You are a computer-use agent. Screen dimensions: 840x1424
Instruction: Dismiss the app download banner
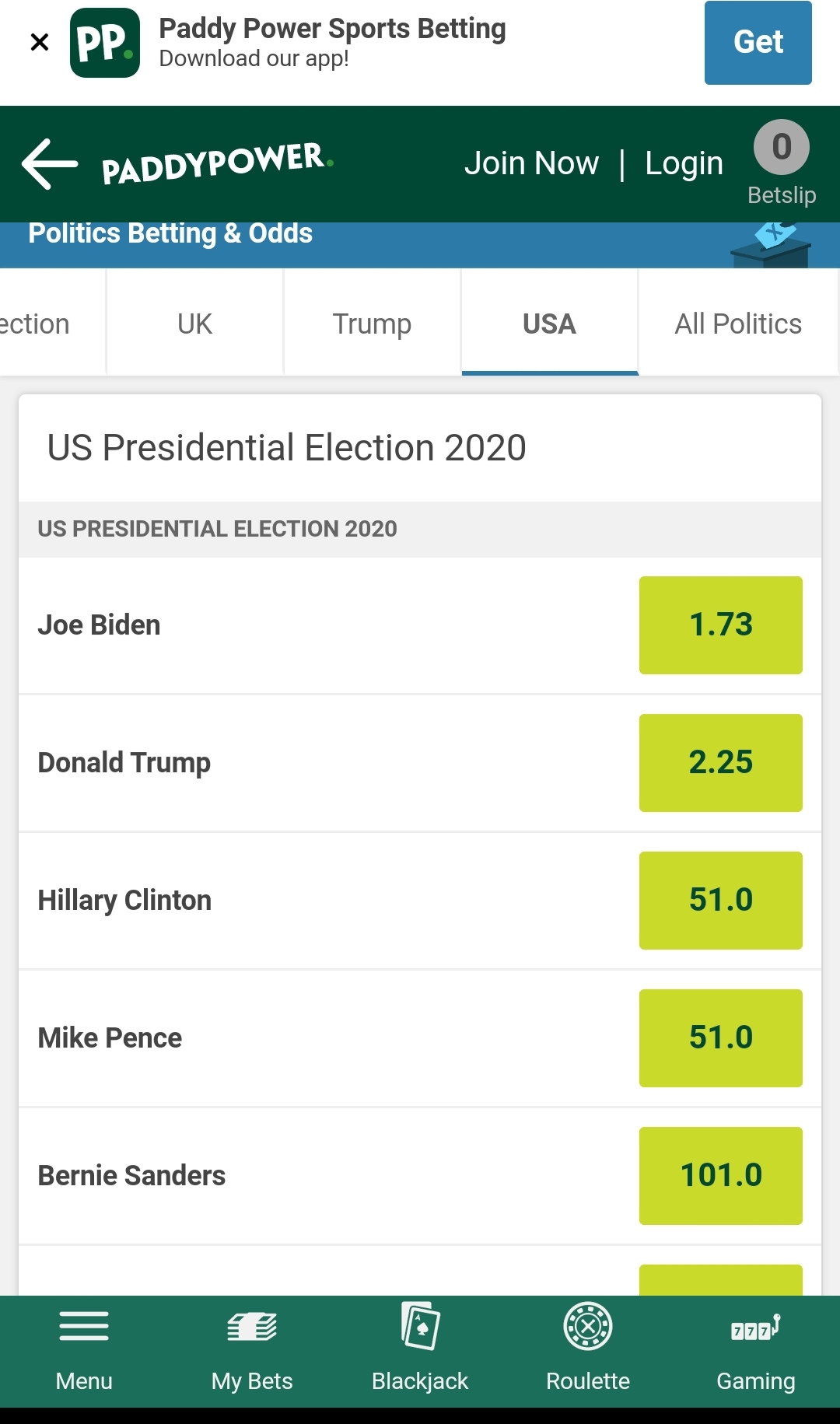point(40,42)
